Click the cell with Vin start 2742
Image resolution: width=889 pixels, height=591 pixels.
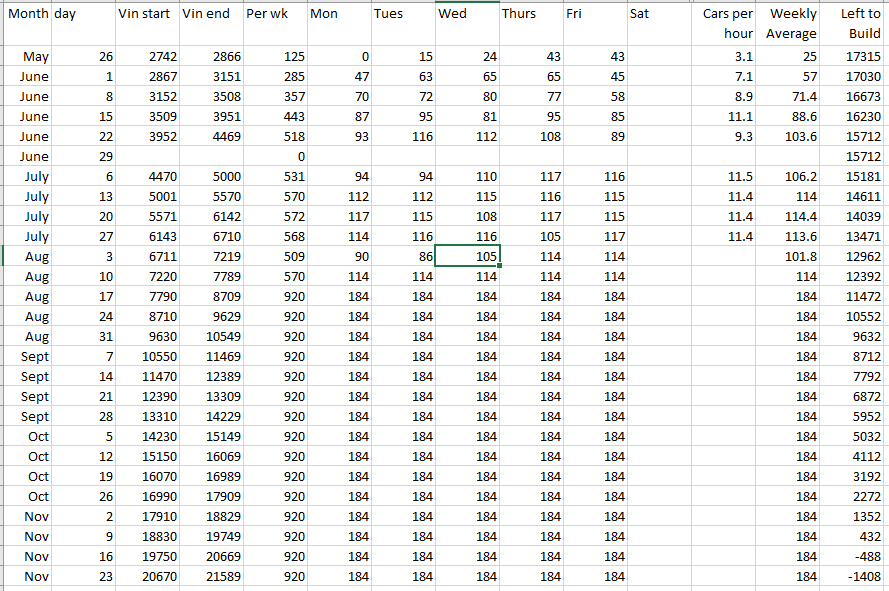pyautogui.click(x=147, y=57)
